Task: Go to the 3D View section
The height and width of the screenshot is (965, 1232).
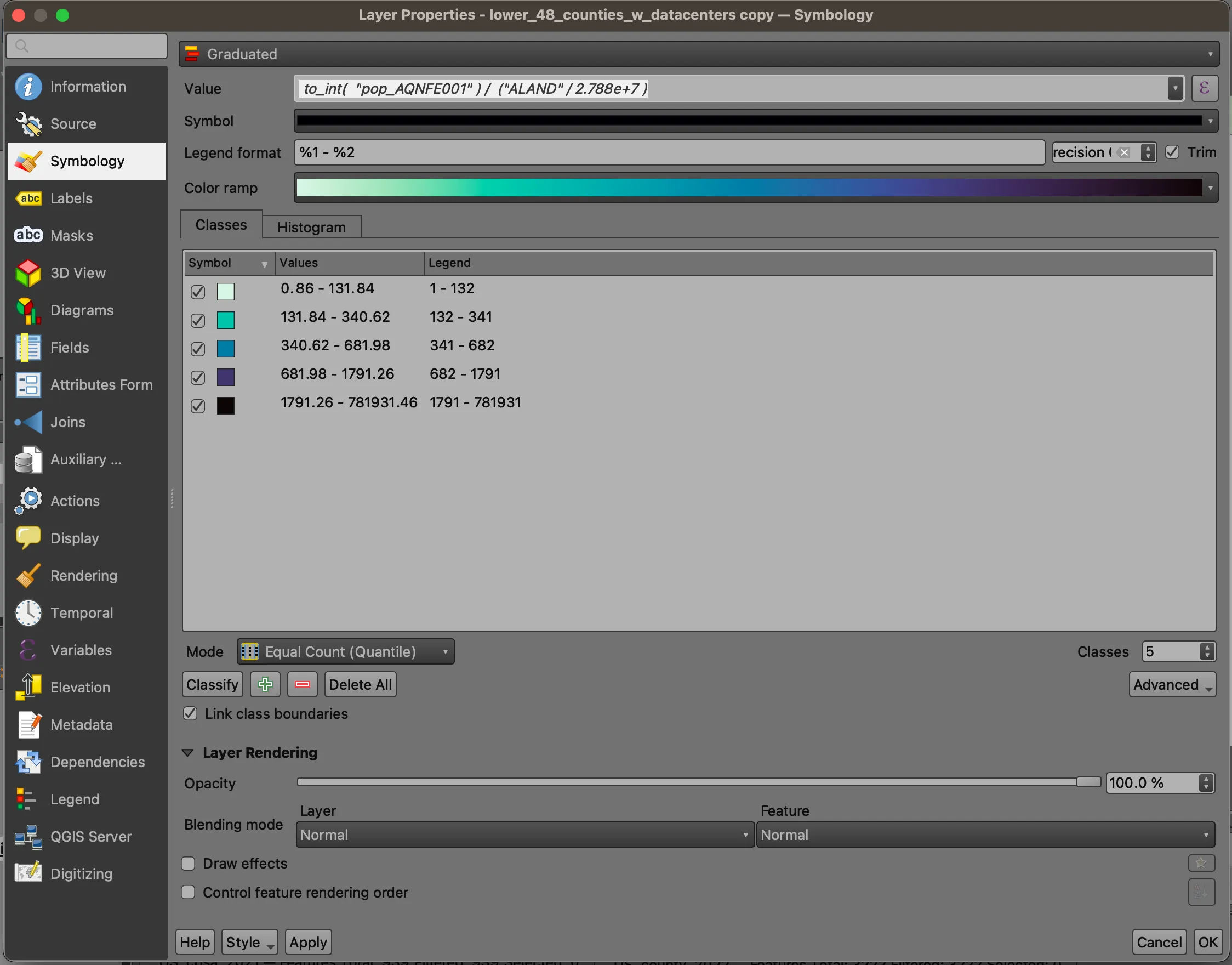Action: 77,273
